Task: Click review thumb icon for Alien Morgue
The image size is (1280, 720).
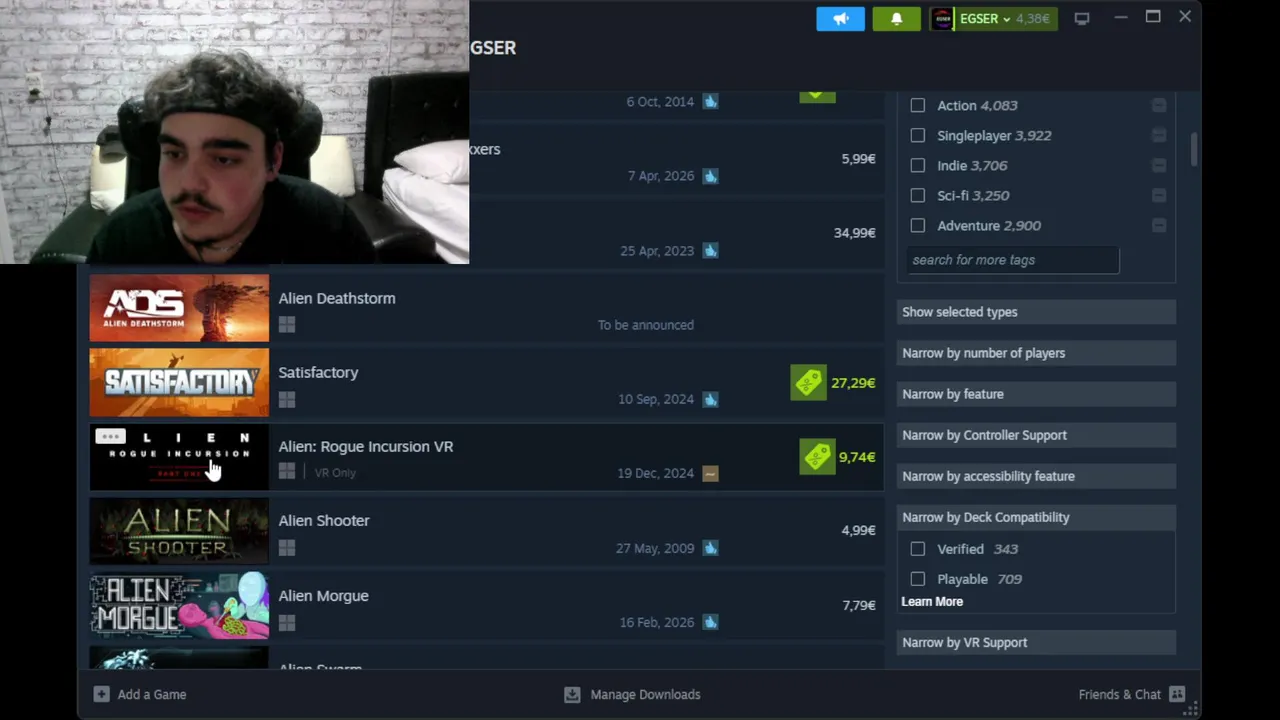Action: [710, 622]
